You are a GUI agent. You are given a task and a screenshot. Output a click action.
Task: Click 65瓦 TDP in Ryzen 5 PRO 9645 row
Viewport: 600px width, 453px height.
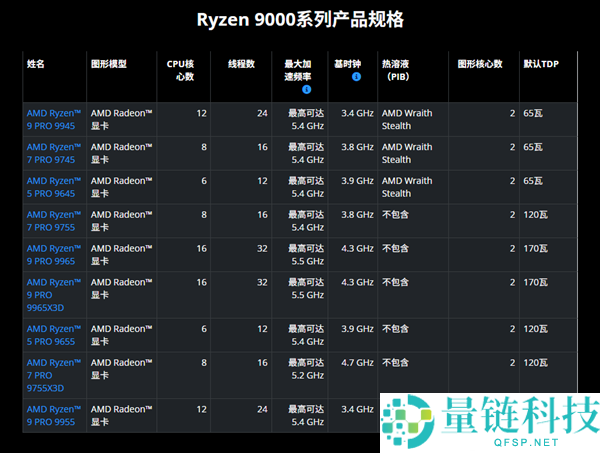tap(533, 181)
